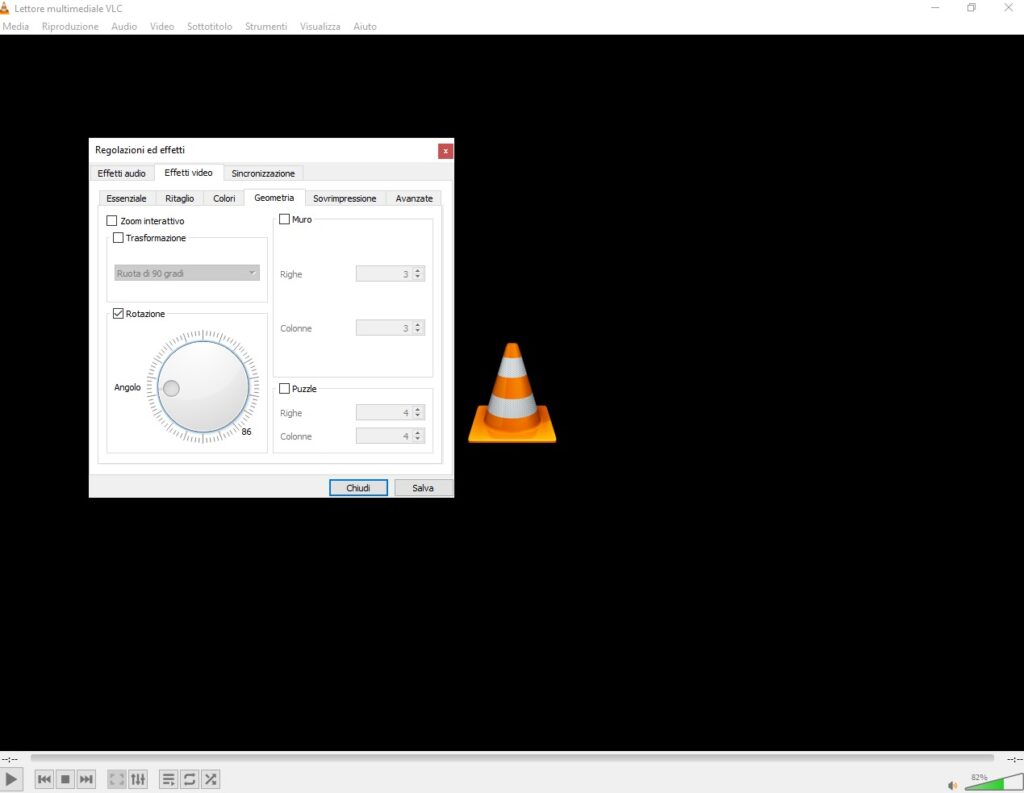Open the Ruota di 90 gradi dropdown

[x=187, y=273]
